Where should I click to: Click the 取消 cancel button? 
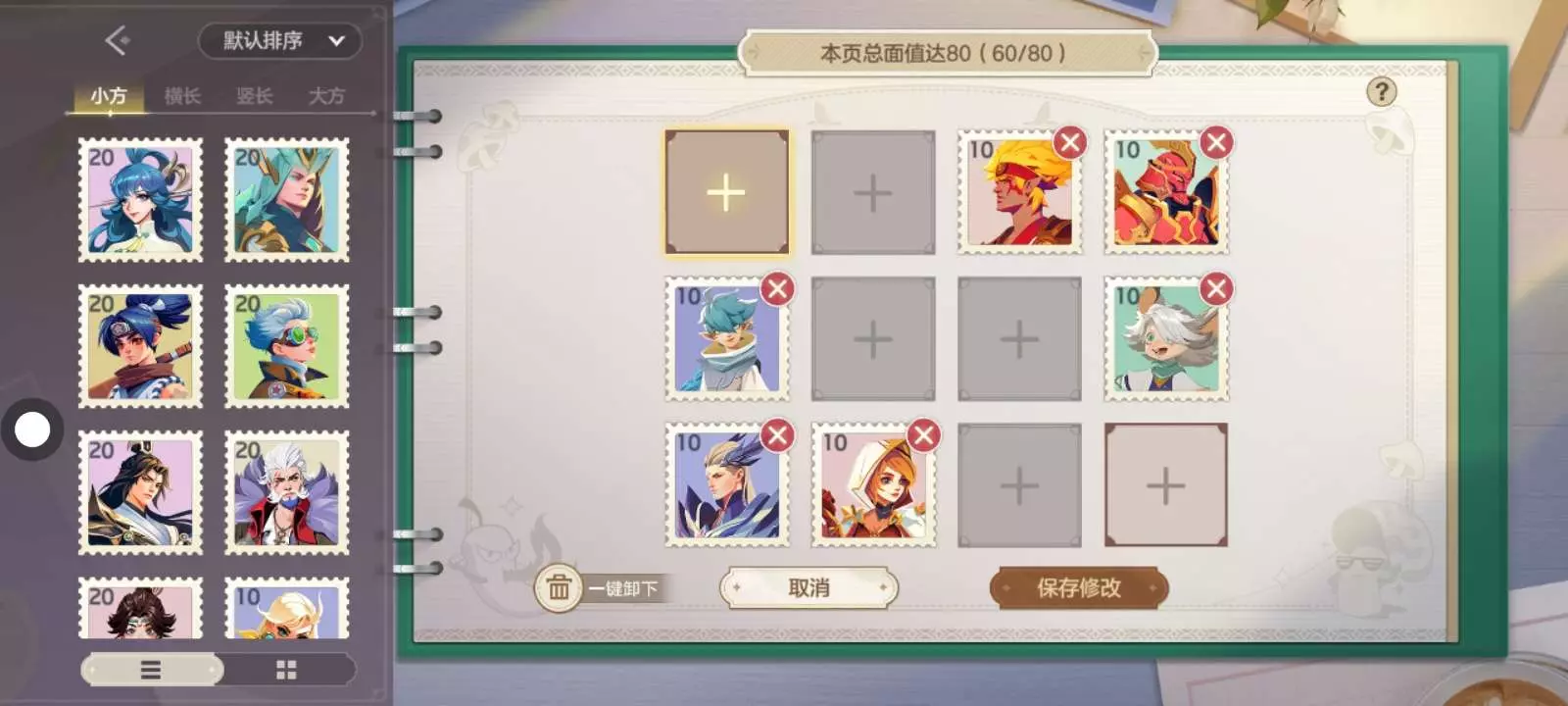coord(809,587)
